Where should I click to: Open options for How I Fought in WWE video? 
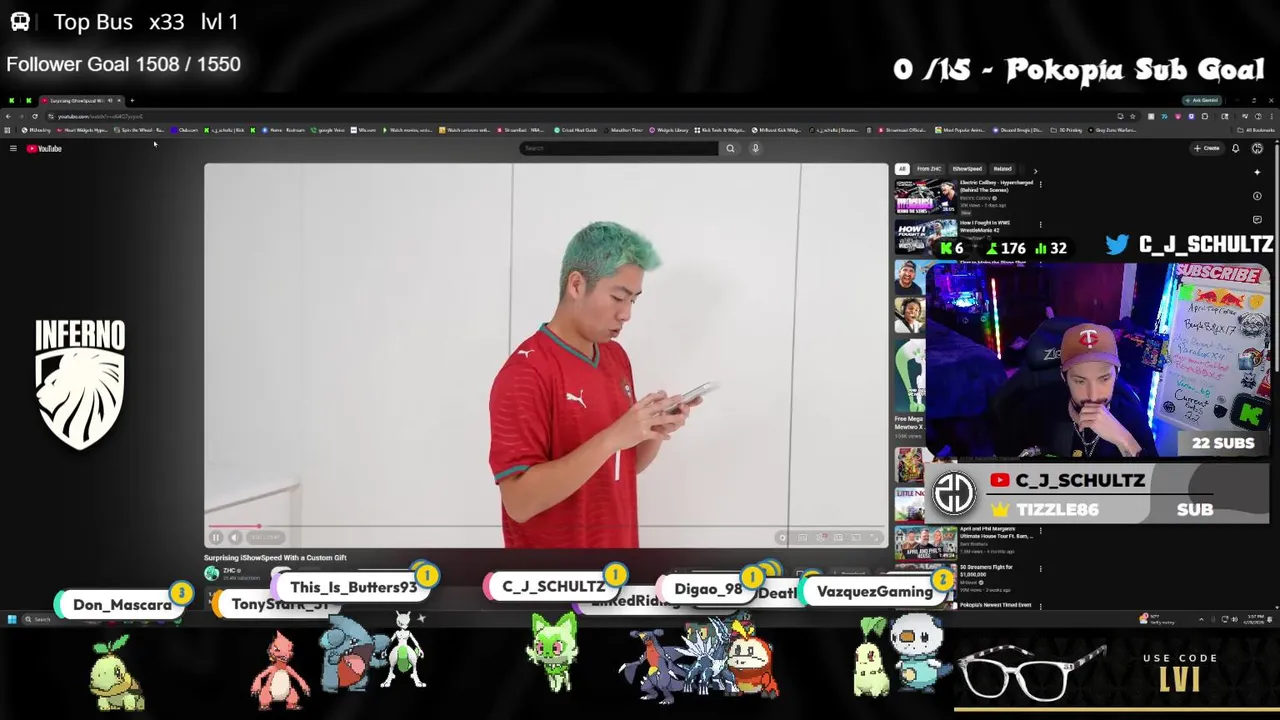coord(1040,224)
